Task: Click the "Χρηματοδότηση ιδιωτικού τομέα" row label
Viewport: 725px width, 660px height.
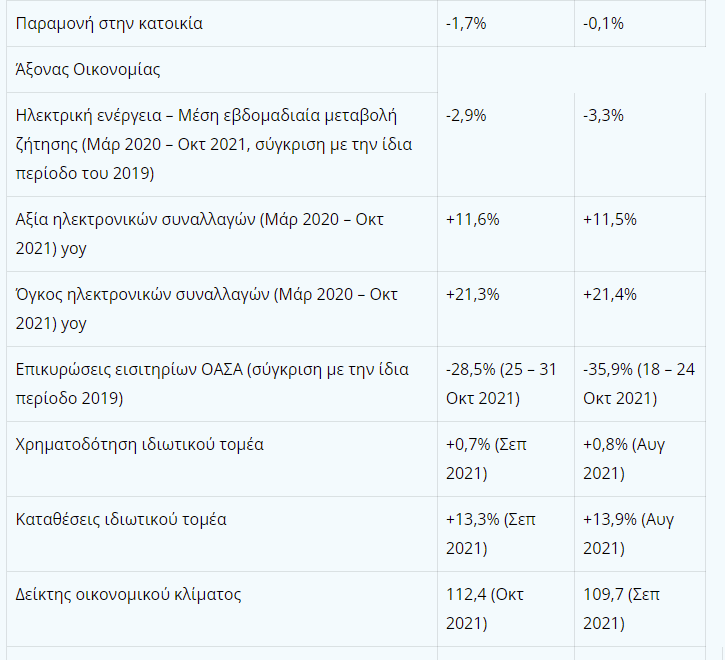Action: 140,444
